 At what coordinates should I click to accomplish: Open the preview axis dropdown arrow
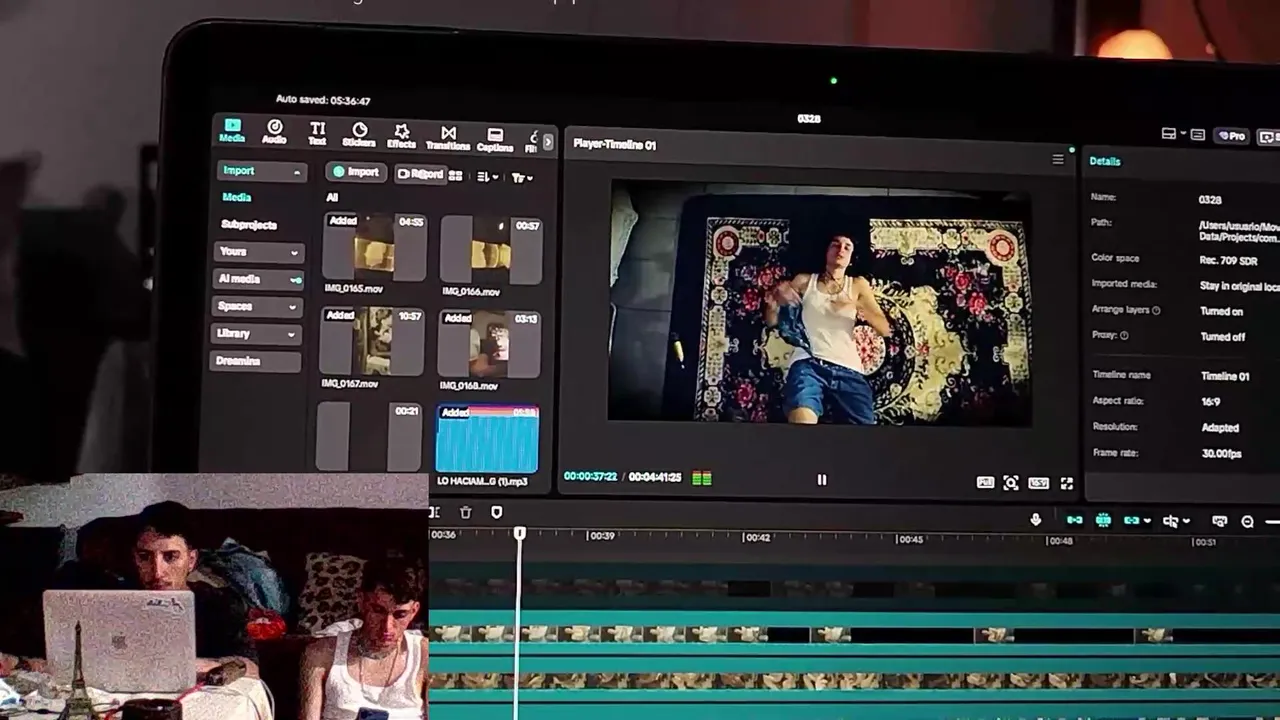click(1186, 521)
